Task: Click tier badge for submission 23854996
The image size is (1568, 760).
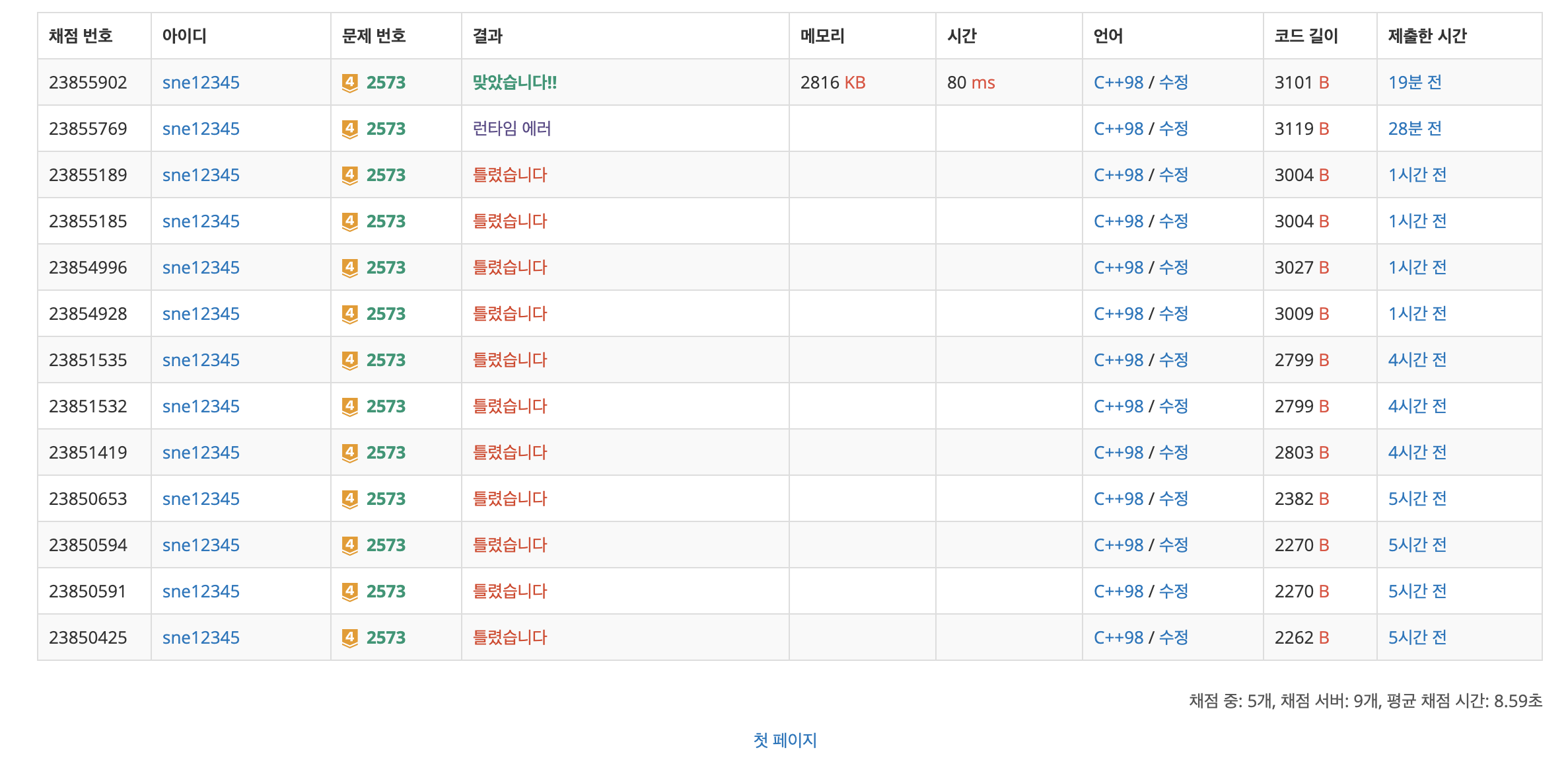Action: (349, 268)
